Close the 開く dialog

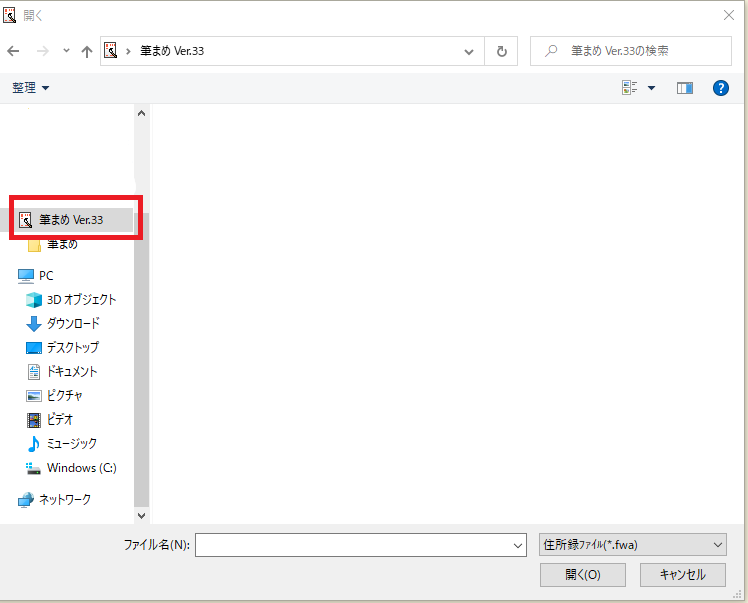(728, 15)
